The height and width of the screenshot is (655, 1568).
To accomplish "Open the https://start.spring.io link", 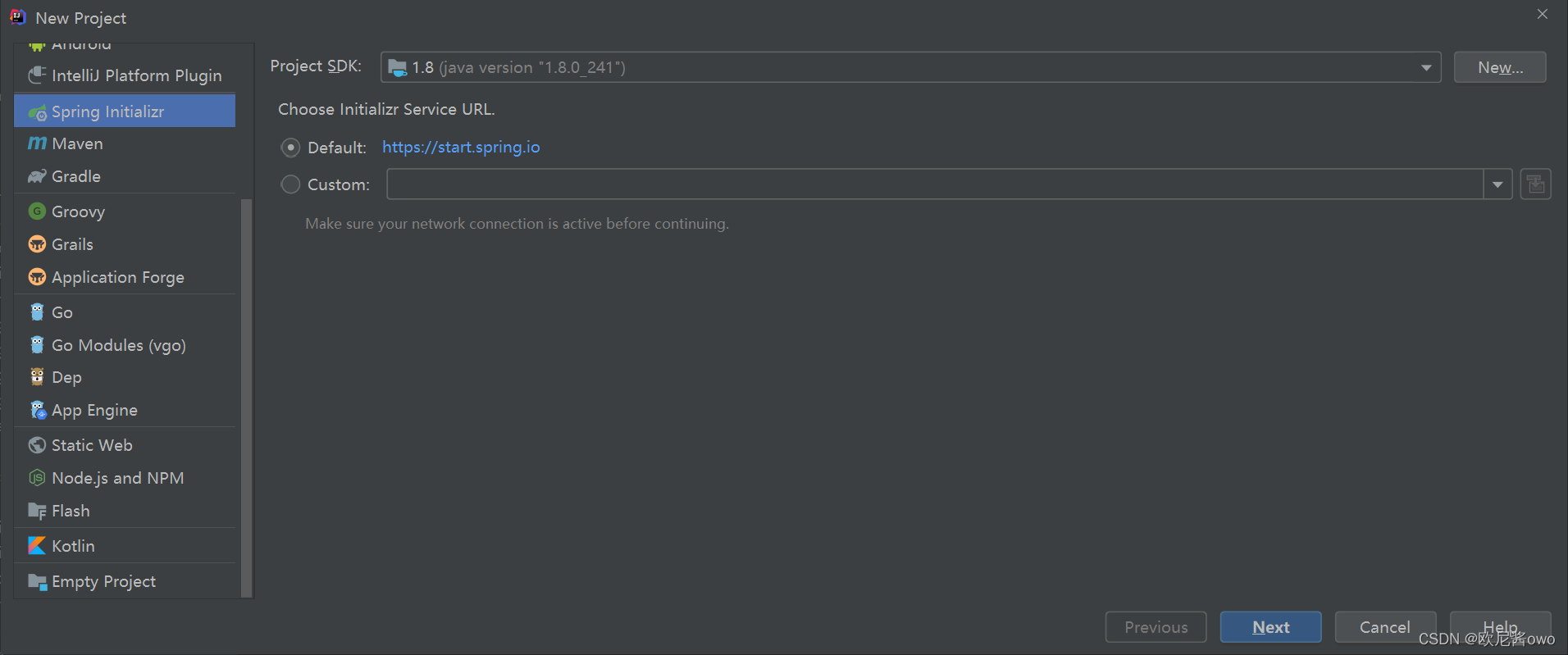I will point(461,147).
